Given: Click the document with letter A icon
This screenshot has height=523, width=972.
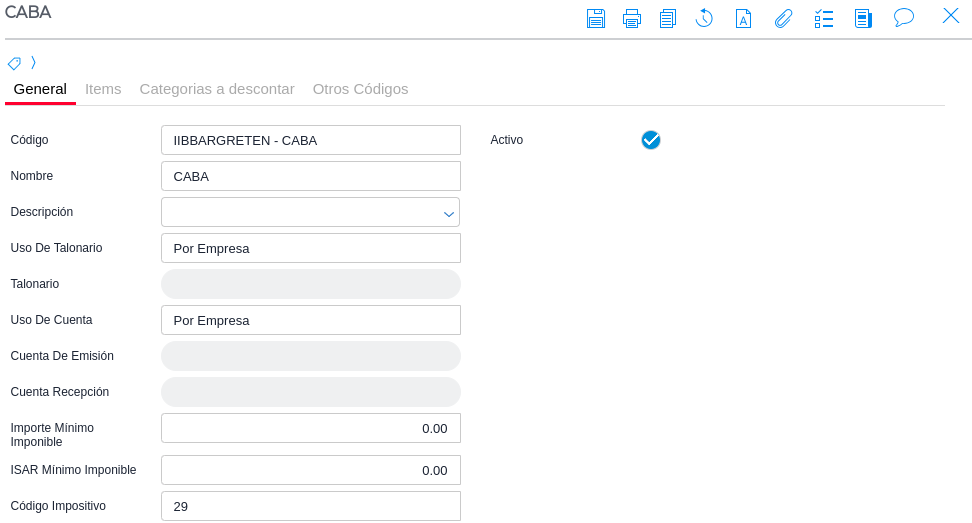Looking at the screenshot, I should coord(743,18).
